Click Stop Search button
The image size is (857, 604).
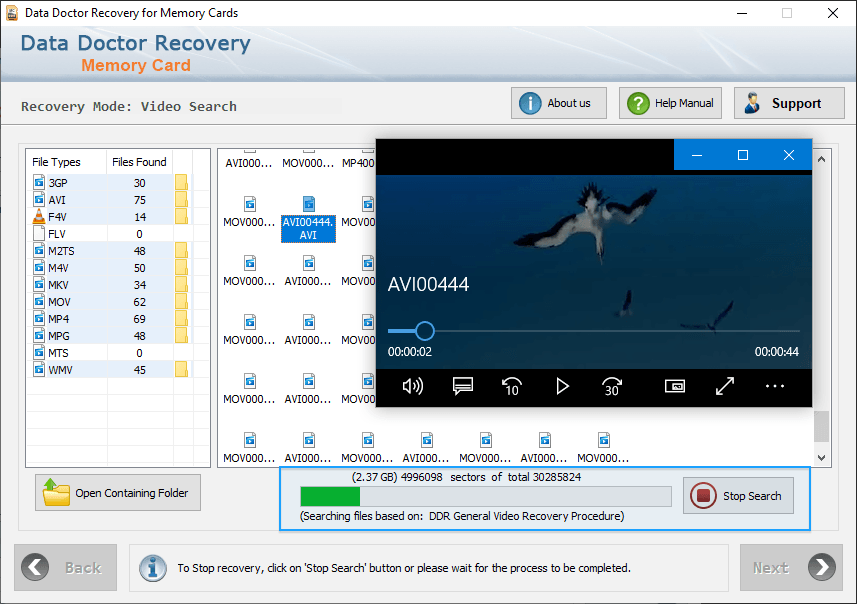pos(738,496)
